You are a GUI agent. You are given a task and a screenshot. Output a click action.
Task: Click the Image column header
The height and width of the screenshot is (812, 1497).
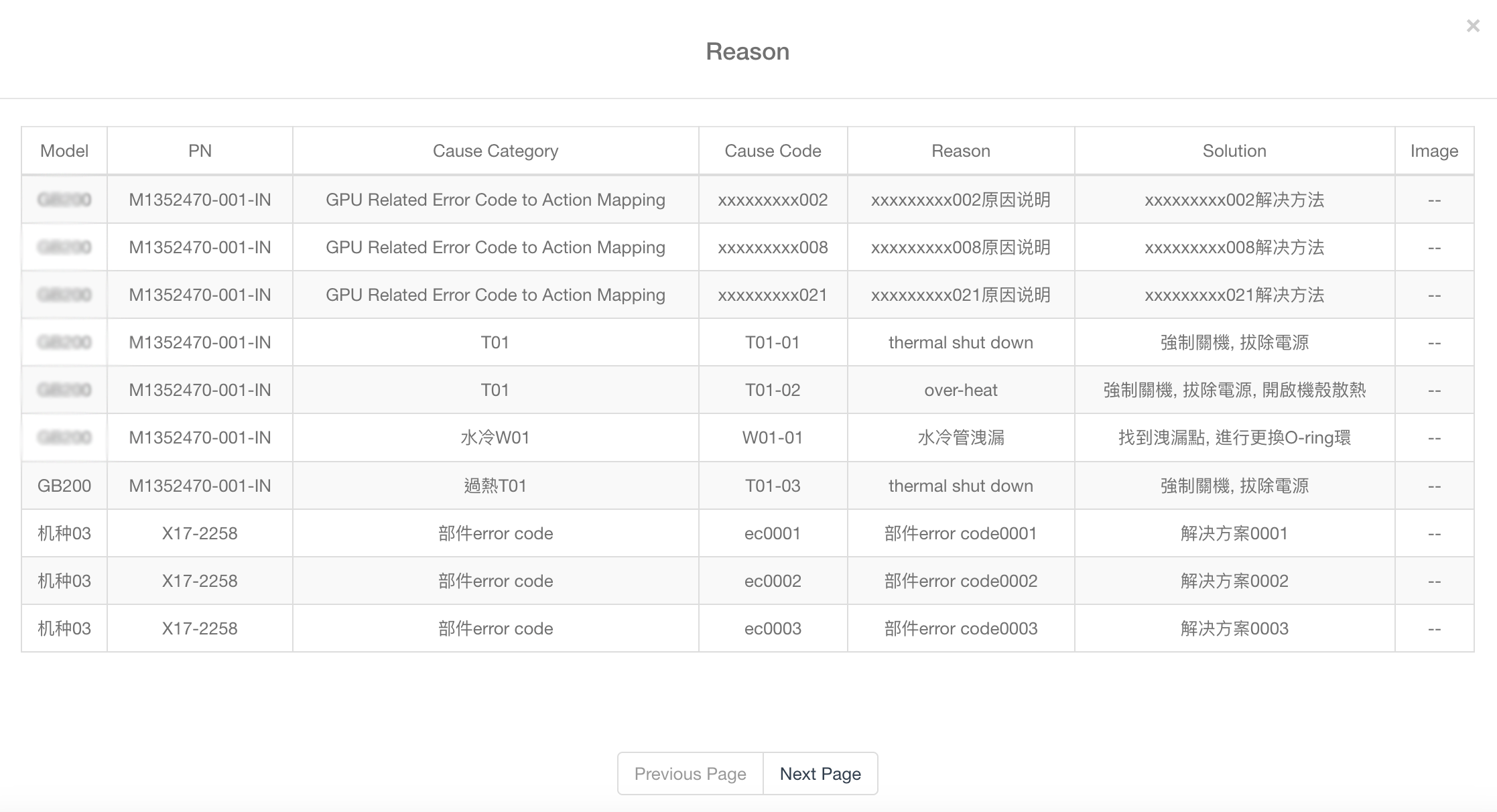click(1434, 151)
